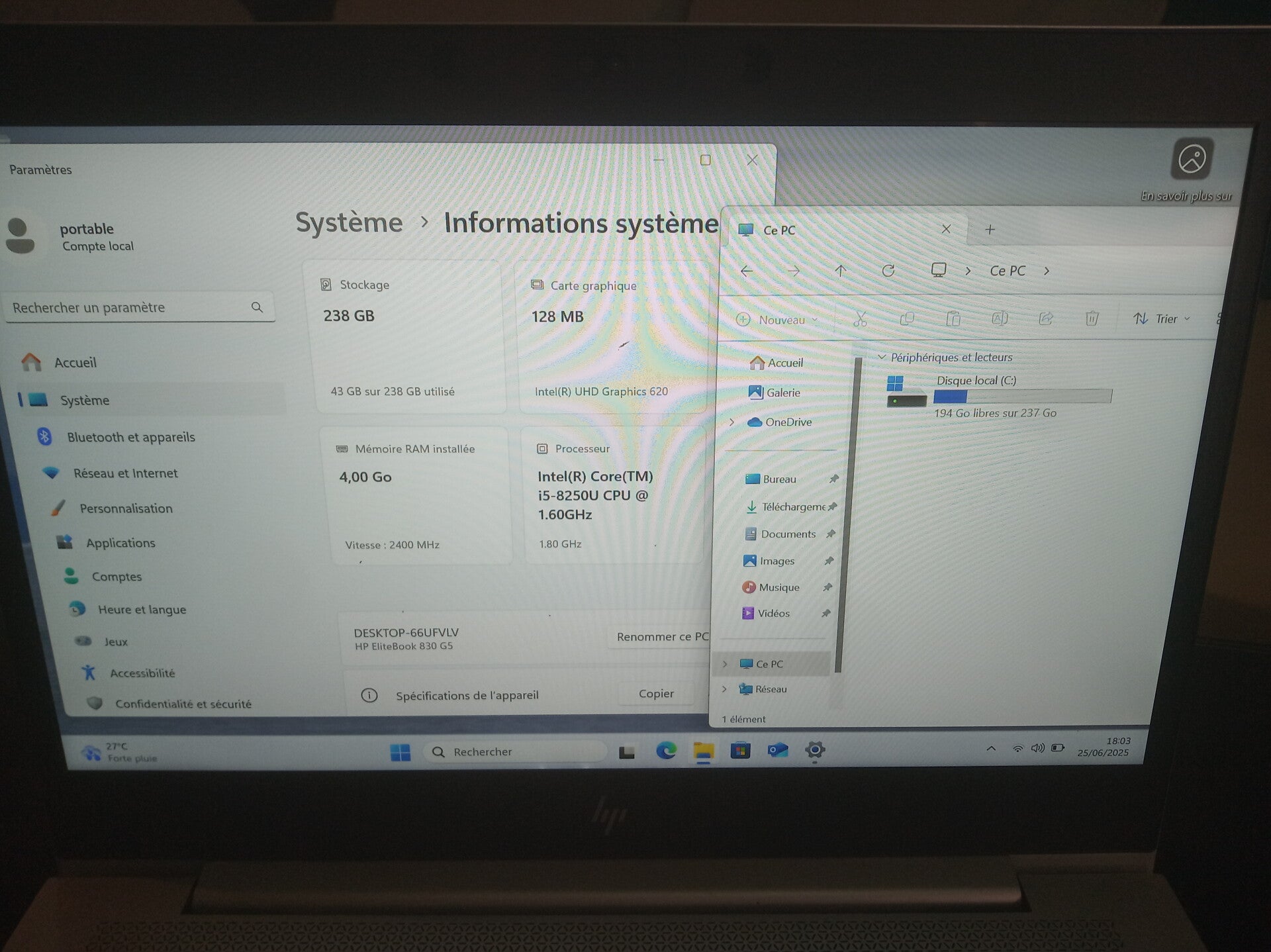Open Bluetooth et appareils settings section
This screenshot has height=952, width=1271.
click(130, 437)
